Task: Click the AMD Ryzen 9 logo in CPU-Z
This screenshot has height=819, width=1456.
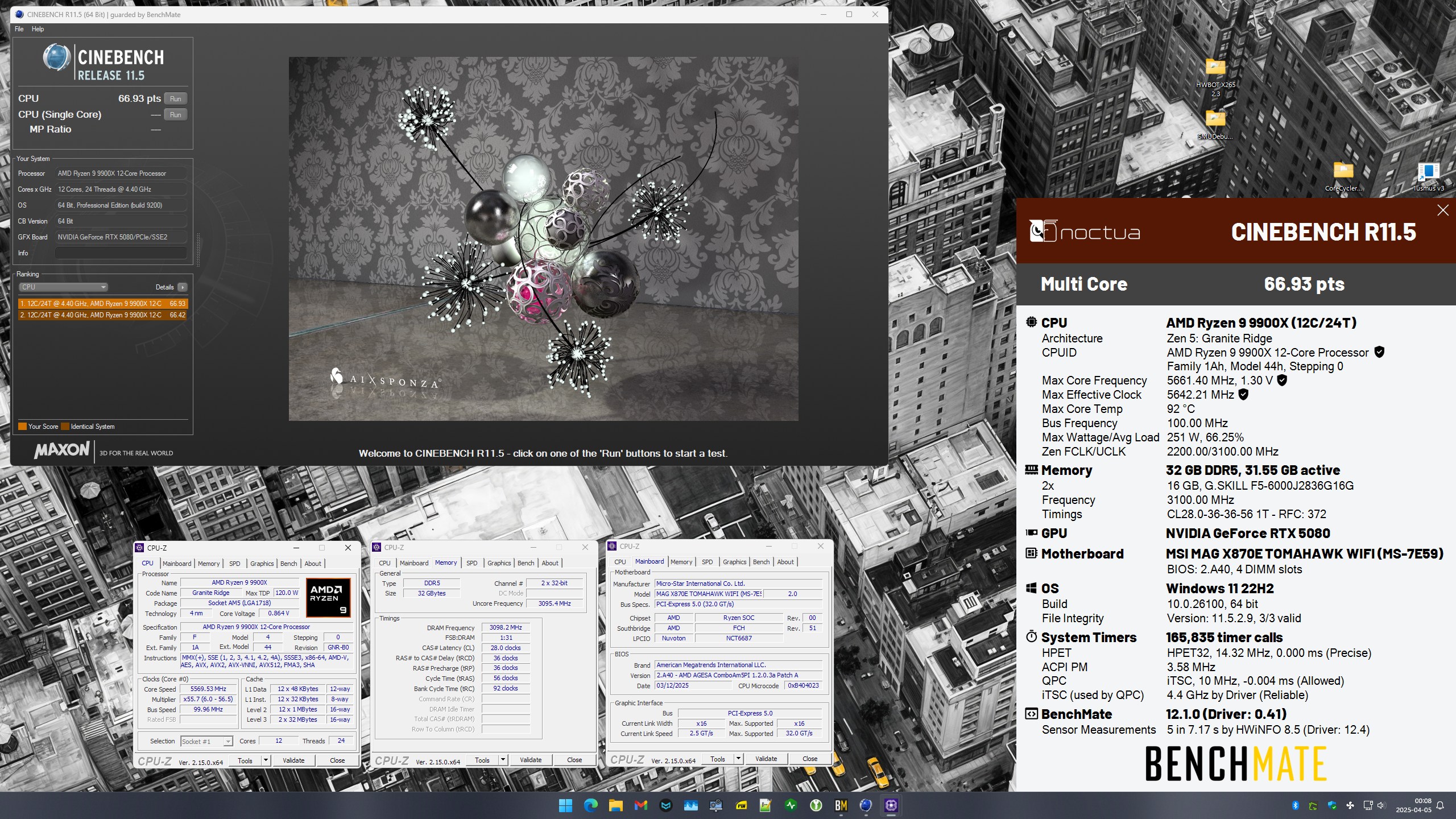Action: point(328,598)
